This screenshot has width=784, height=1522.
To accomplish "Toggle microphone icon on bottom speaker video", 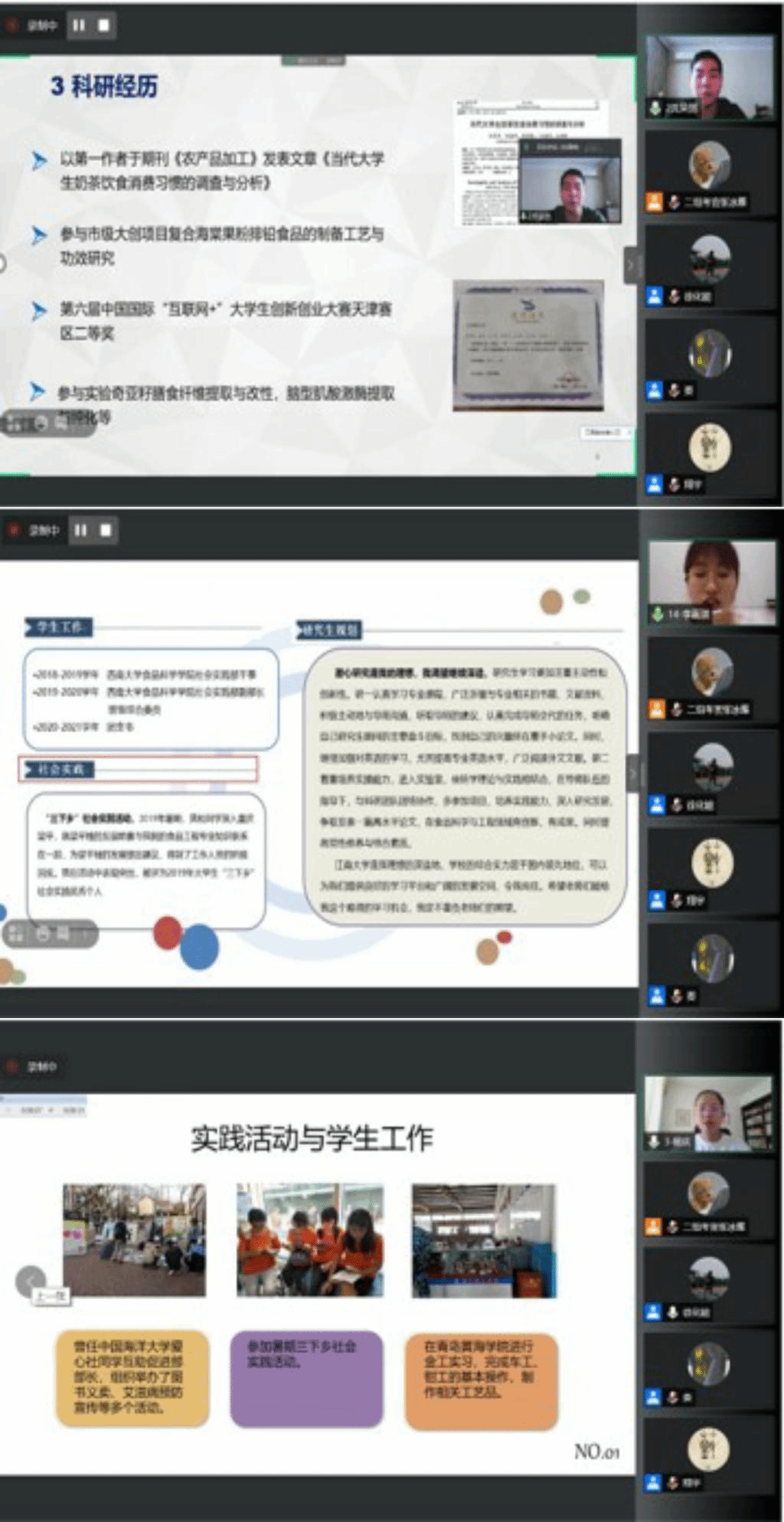I will coord(654,1141).
